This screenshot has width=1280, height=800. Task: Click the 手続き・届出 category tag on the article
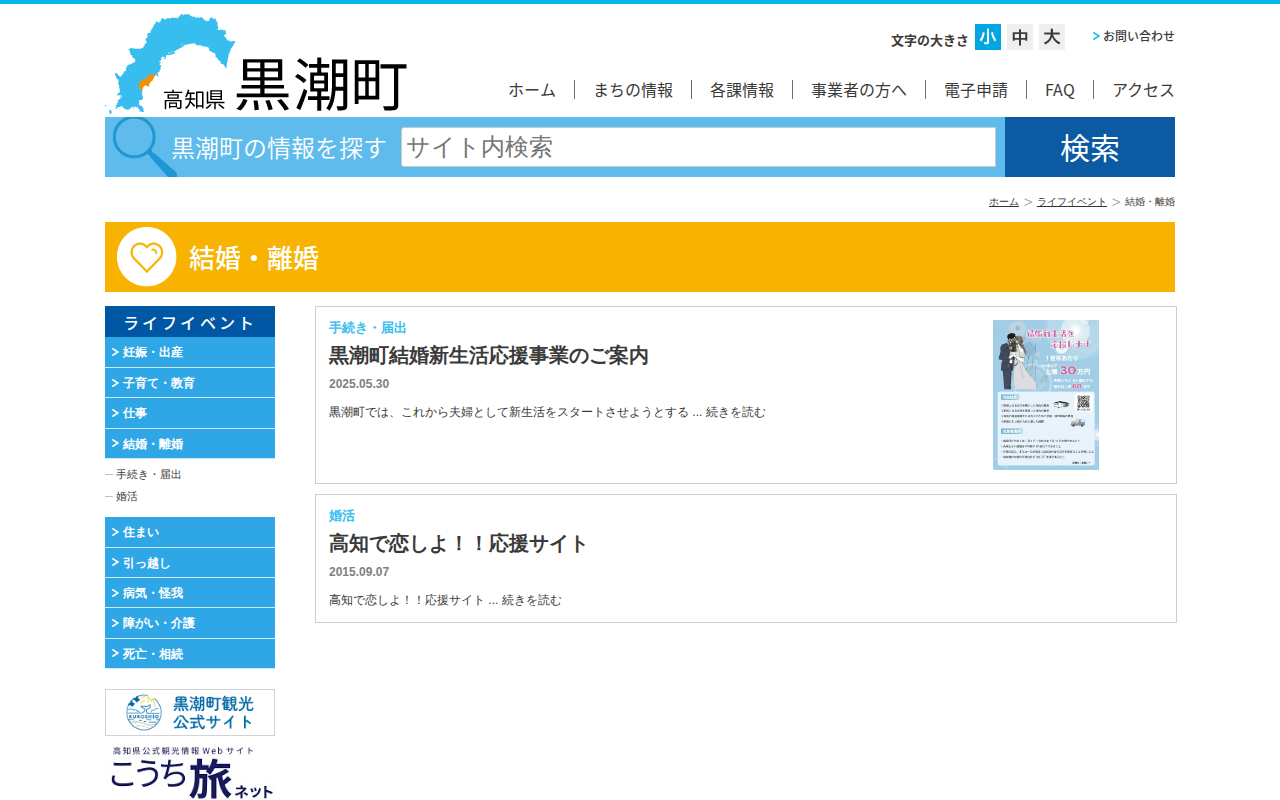(368, 328)
